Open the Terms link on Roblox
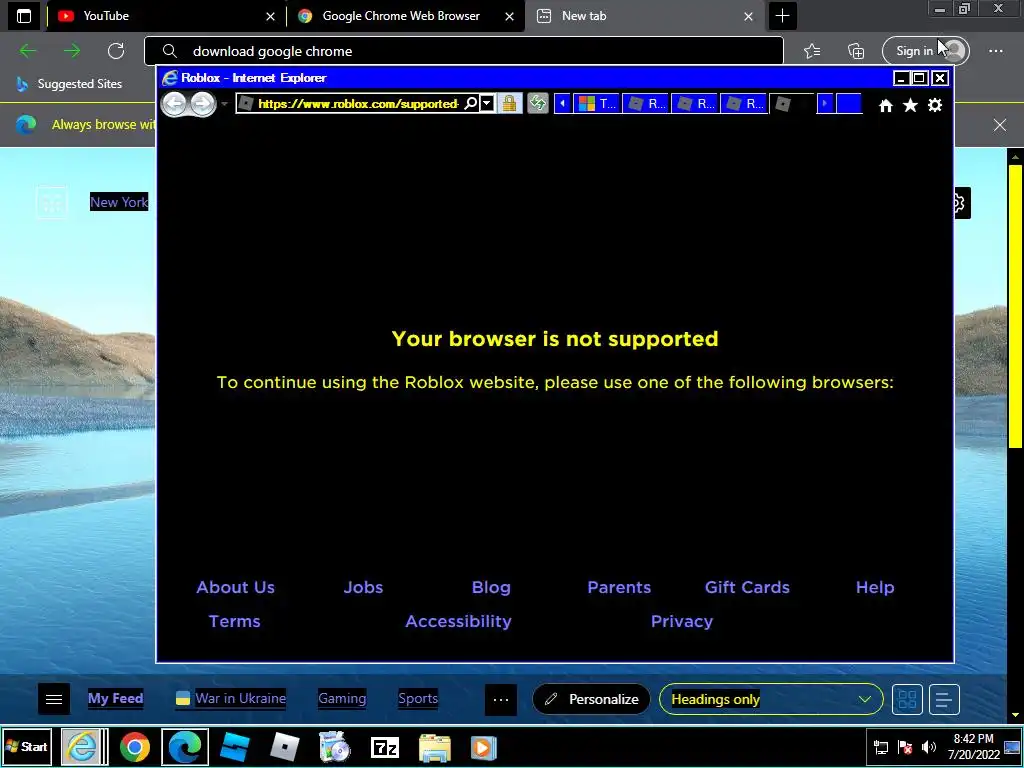This screenshot has height=768, width=1024. (x=234, y=621)
